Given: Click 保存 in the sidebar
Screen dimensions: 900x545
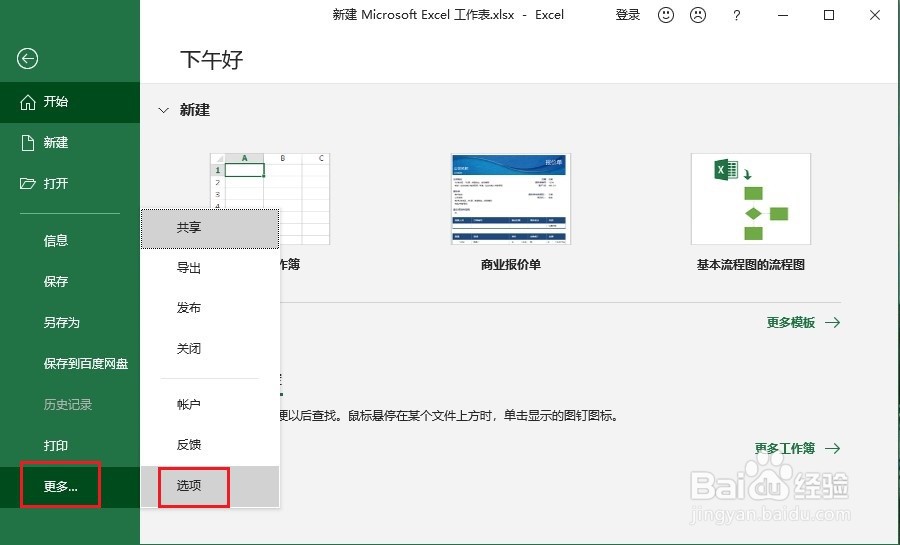Looking at the screenshot, I should 70,282.
